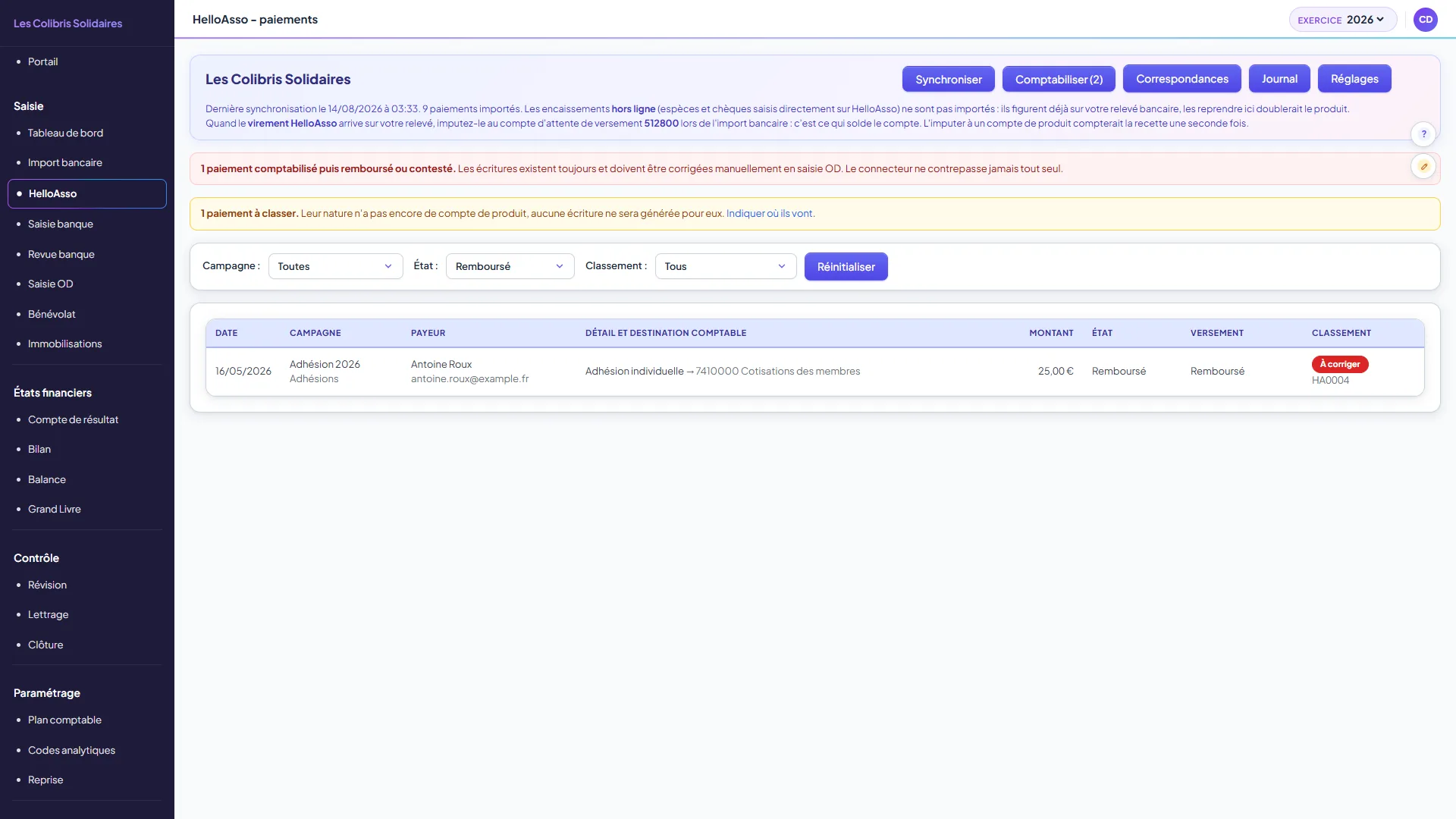Click the DATE column header
The image size is (1456, 819).
coord(226,333)
